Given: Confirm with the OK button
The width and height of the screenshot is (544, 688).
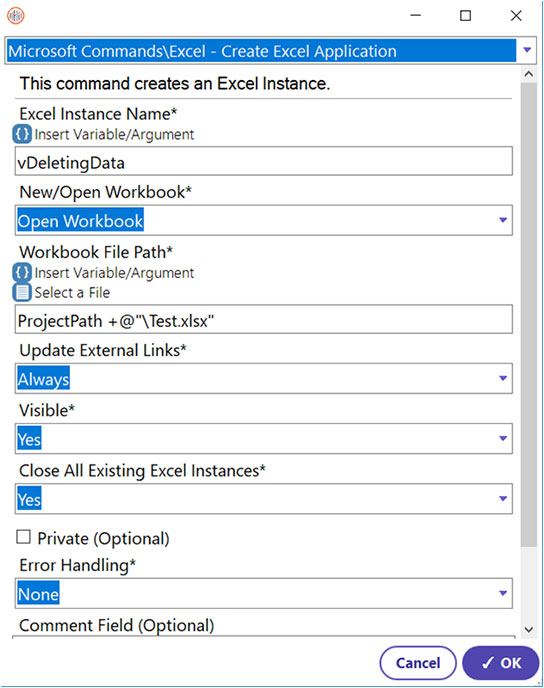Looking at the screenshot, I should coord(501,663).
